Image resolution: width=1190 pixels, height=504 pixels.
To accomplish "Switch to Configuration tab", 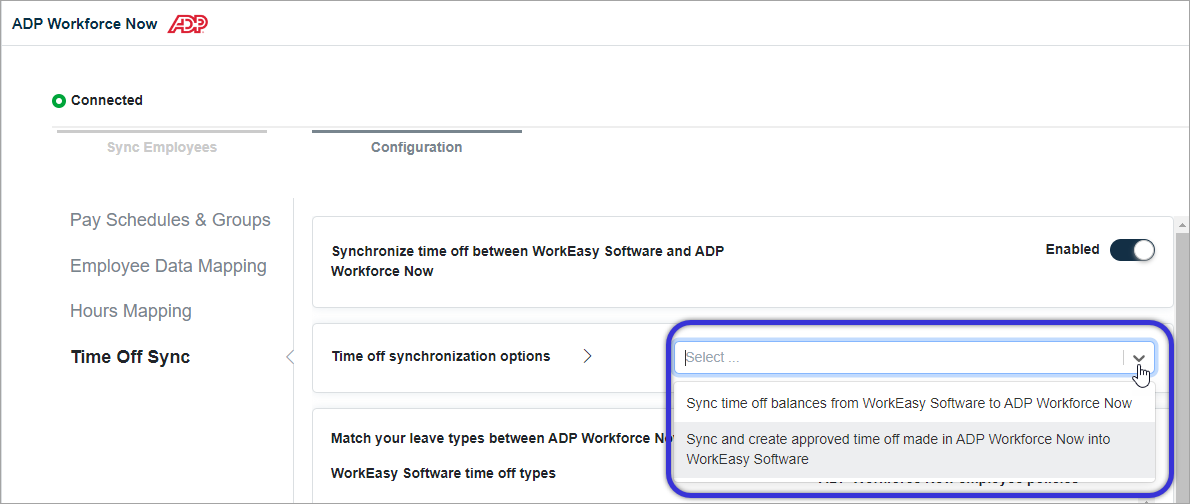I will tap(417, 147).
